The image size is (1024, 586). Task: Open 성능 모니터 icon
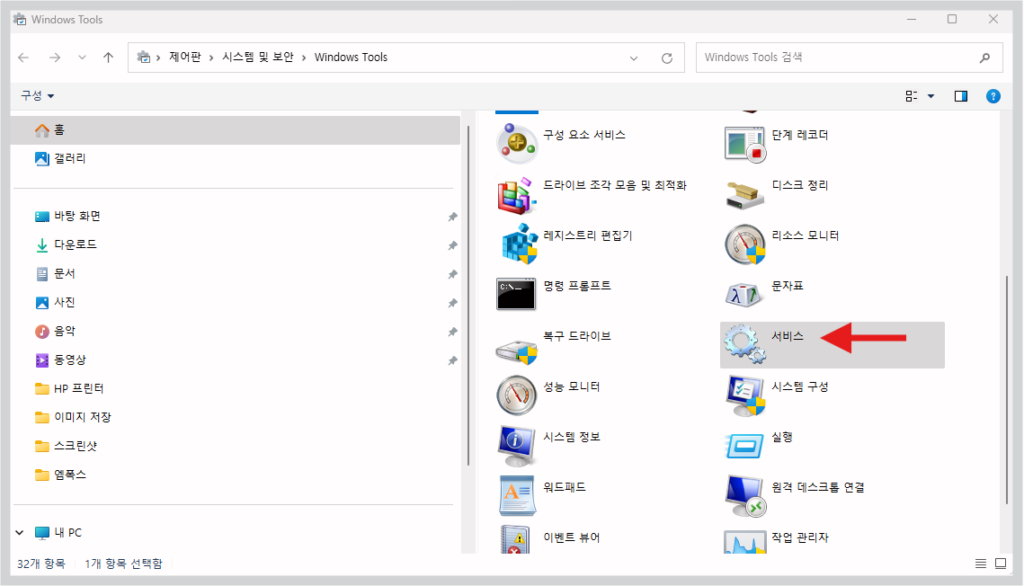pyautogui.click(x=516, y=395)
